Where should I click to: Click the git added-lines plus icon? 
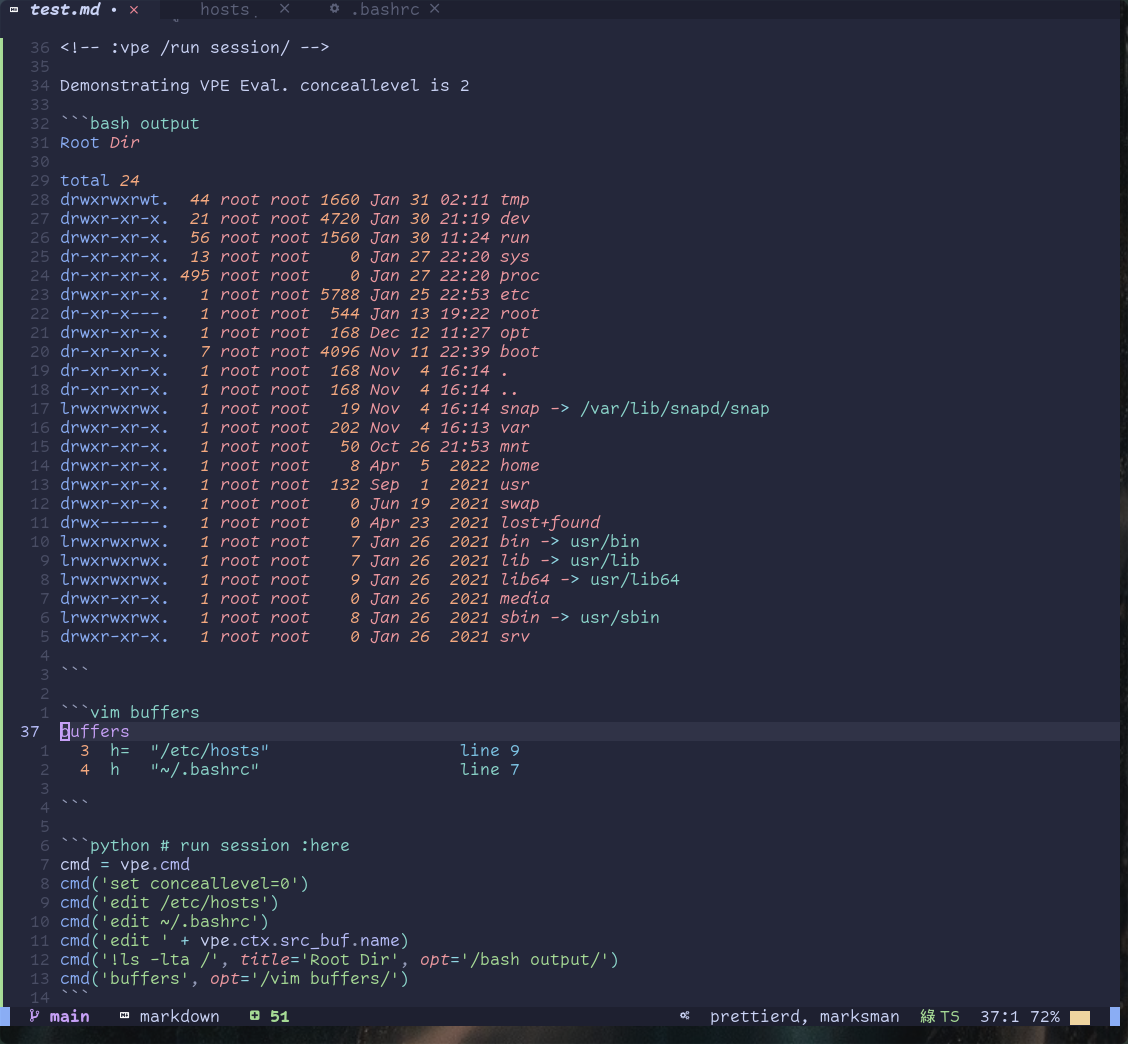click(x=255, y=1016)
